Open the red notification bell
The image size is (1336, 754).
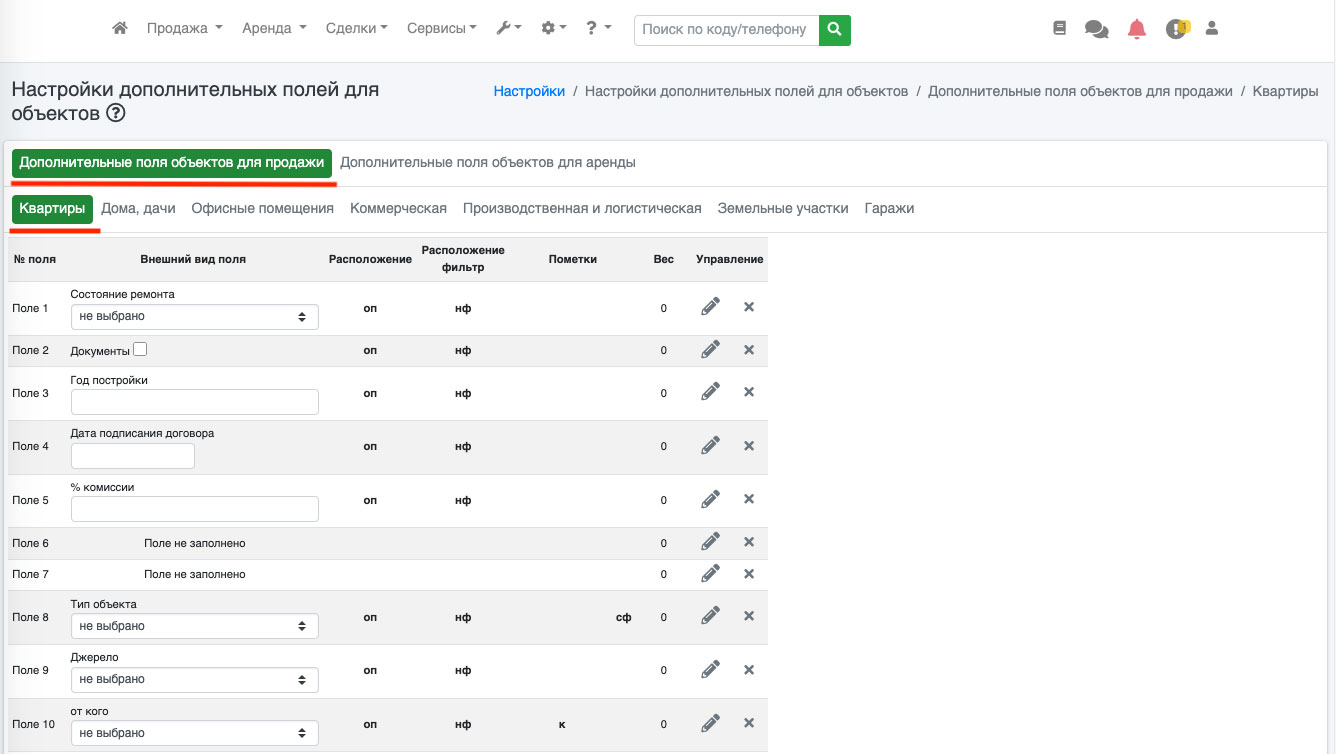pos(1136,29)
